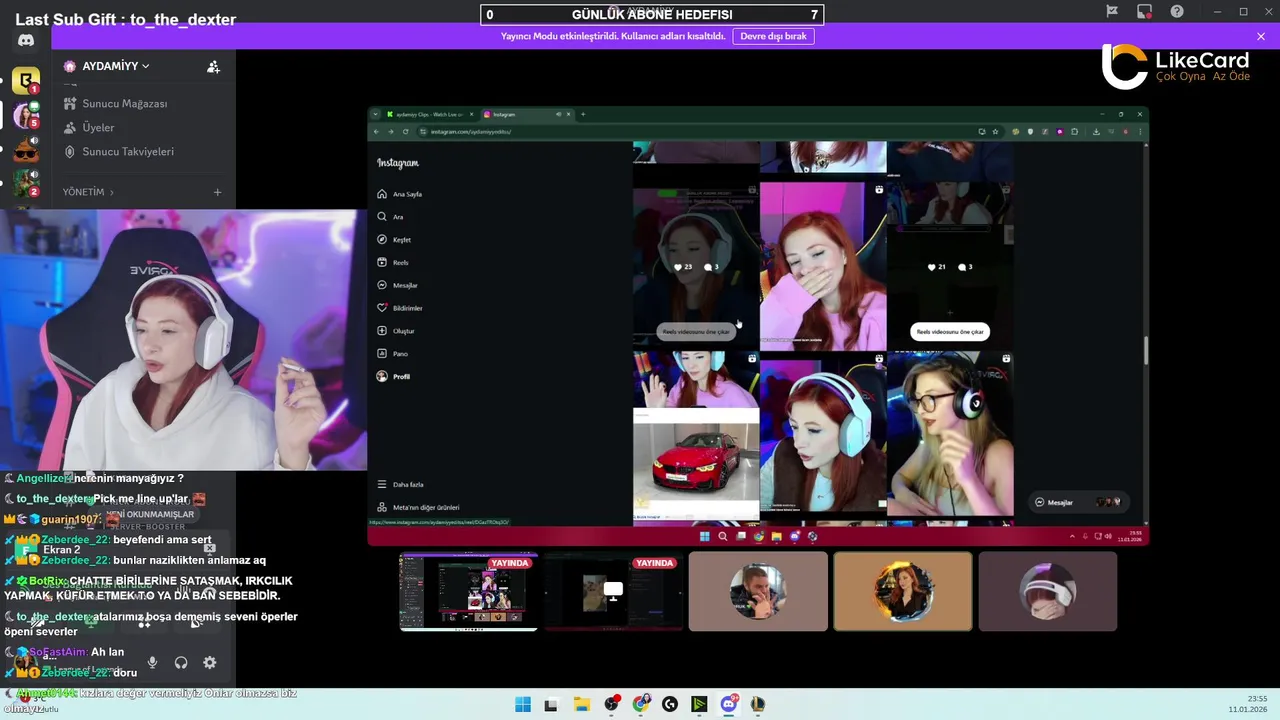Open Discord help question mark icon

(x=1177, y=12)
